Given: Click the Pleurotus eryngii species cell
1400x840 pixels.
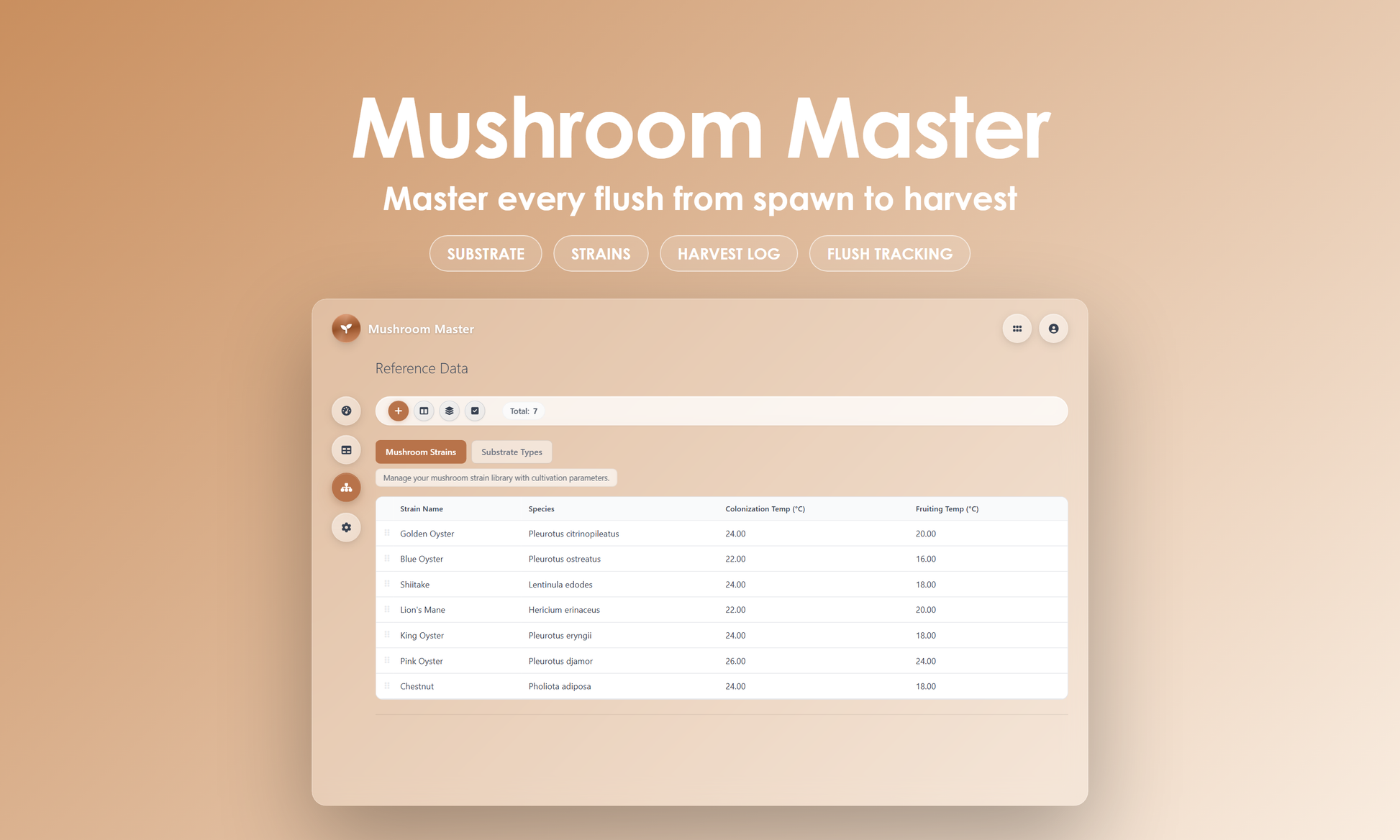Looking at the screenshot, I should [x=560, y=636].
